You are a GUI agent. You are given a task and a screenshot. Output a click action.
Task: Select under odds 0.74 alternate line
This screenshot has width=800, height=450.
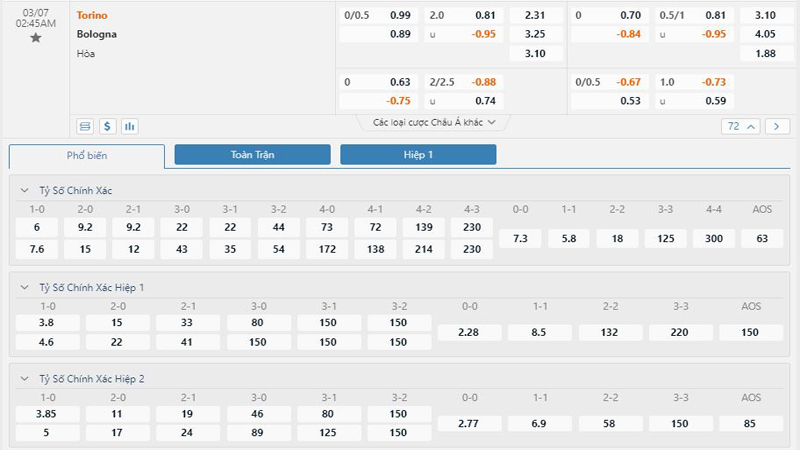tap(464, 101)
